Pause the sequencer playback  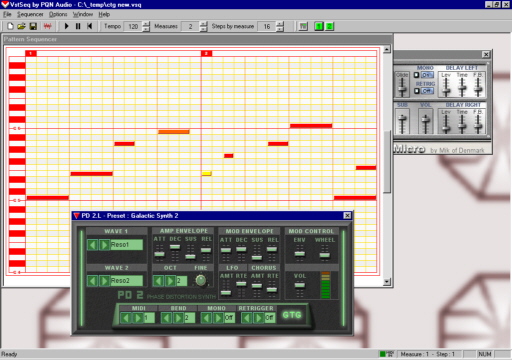point(78,26)
